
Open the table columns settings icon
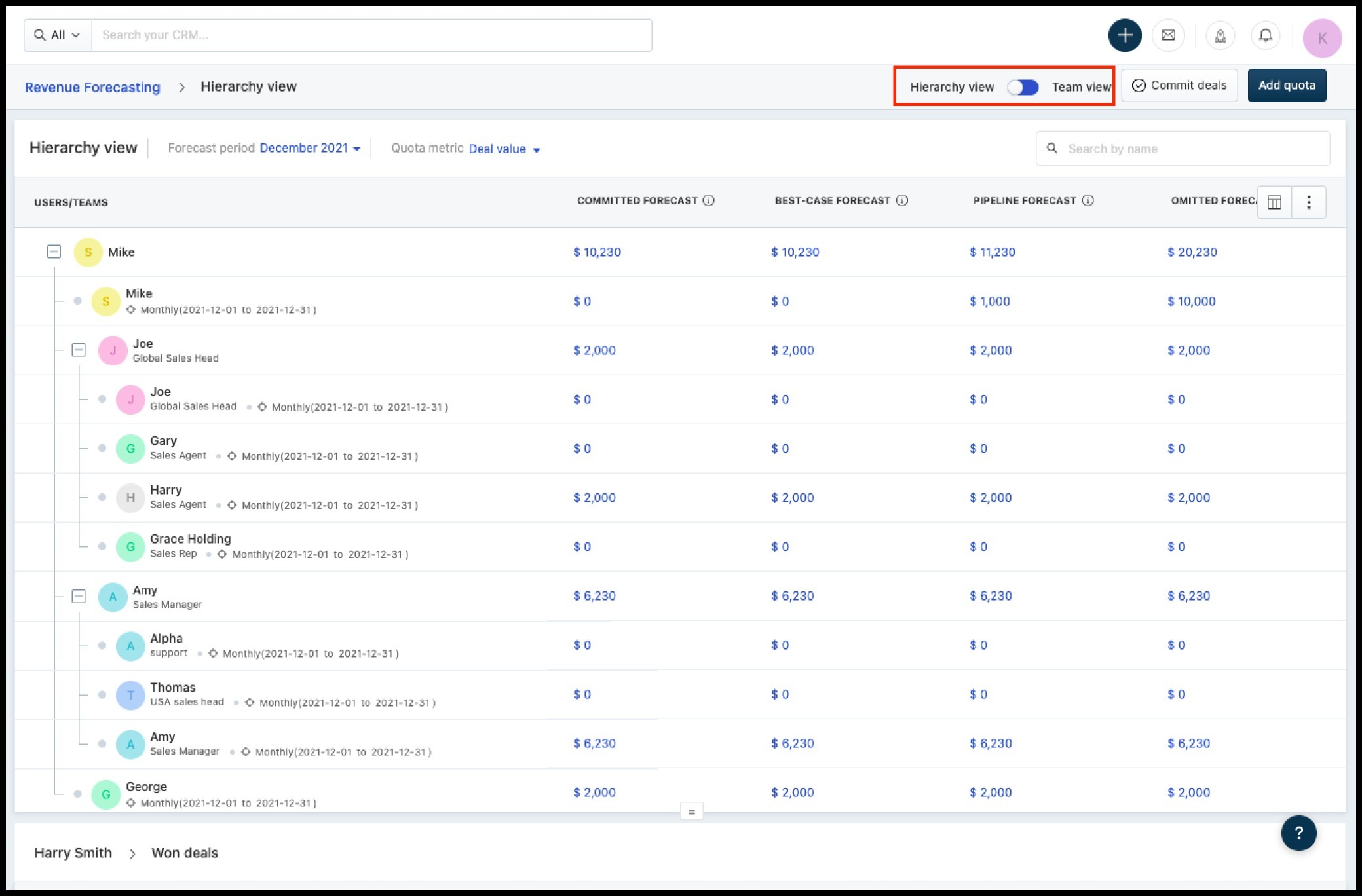point(1274,202)
